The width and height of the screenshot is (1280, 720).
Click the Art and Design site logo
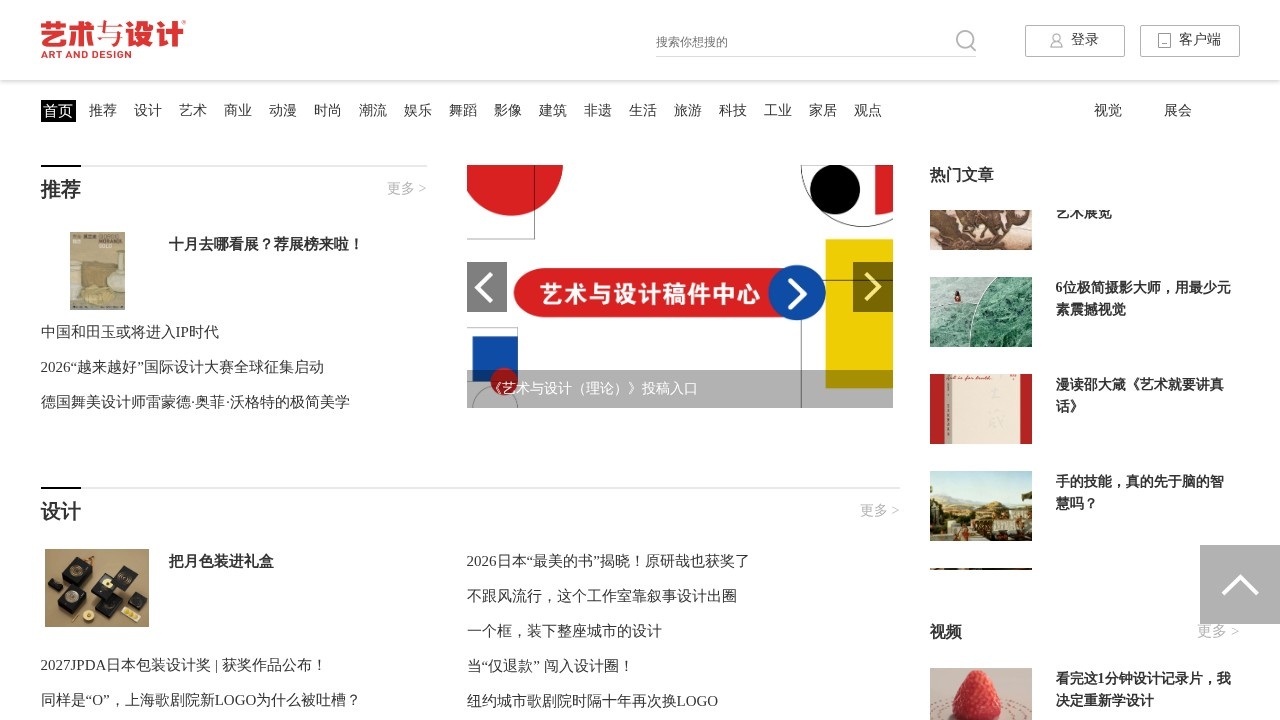point(113,39)
